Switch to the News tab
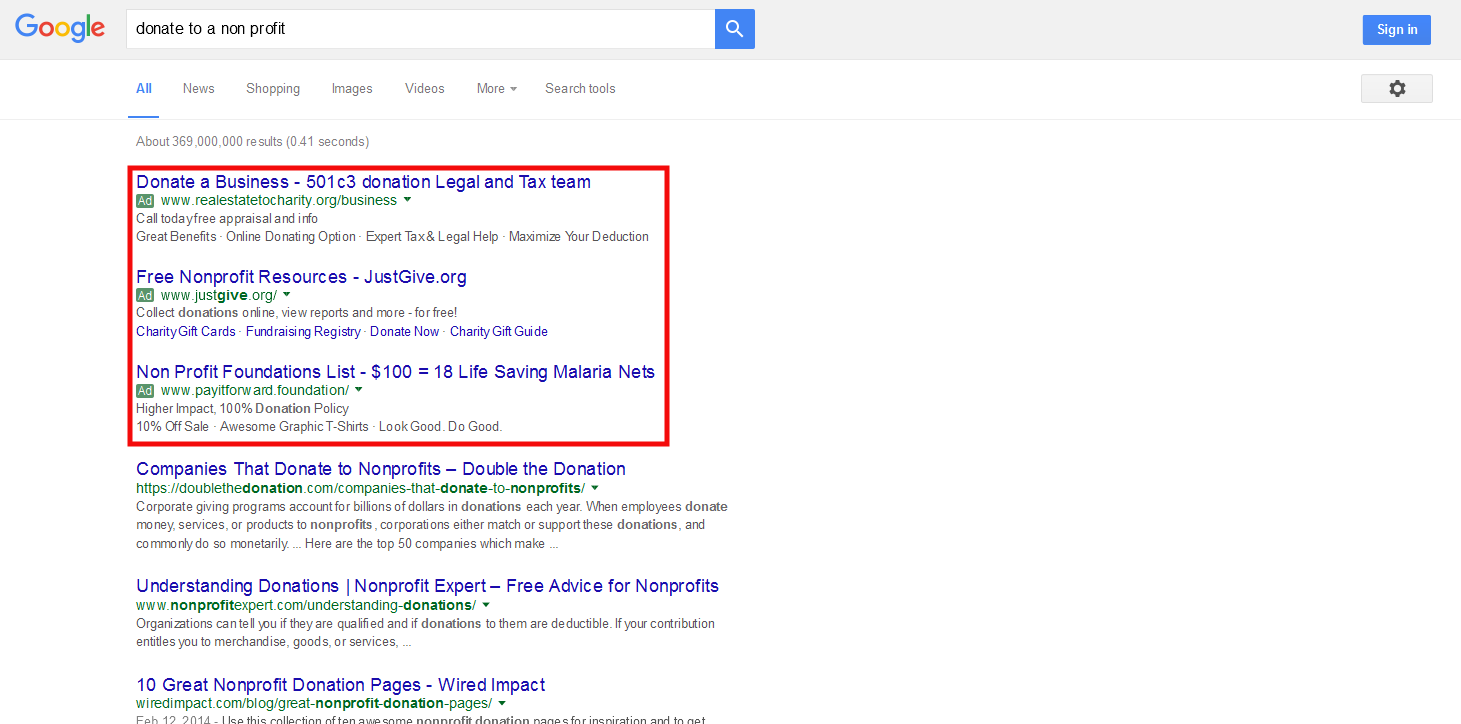This screenshot has height=724, width=1461. point(199,88)
